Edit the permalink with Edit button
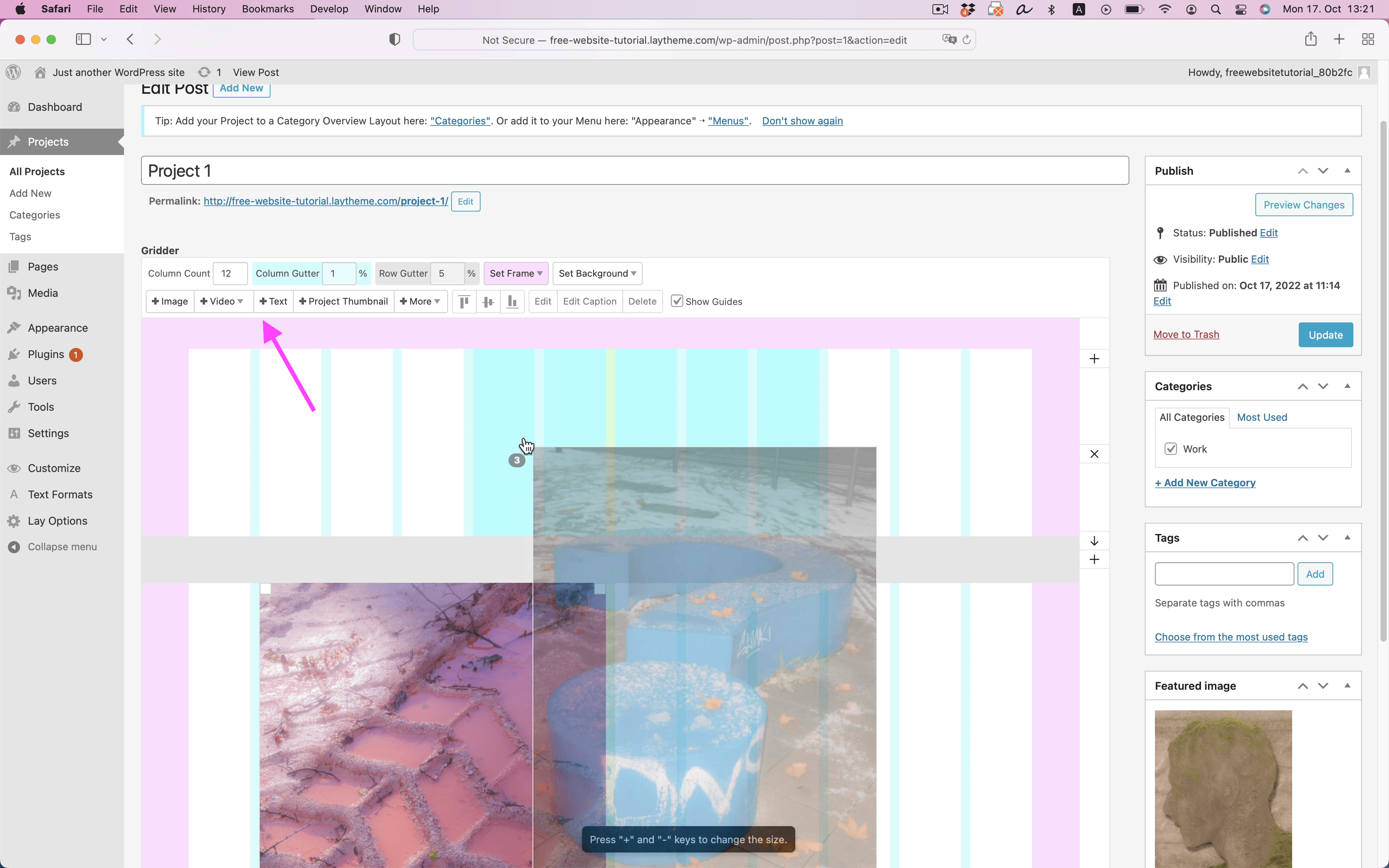This screenshot has height=868, width=1389. pyautogui.click(x=465, y=201)
